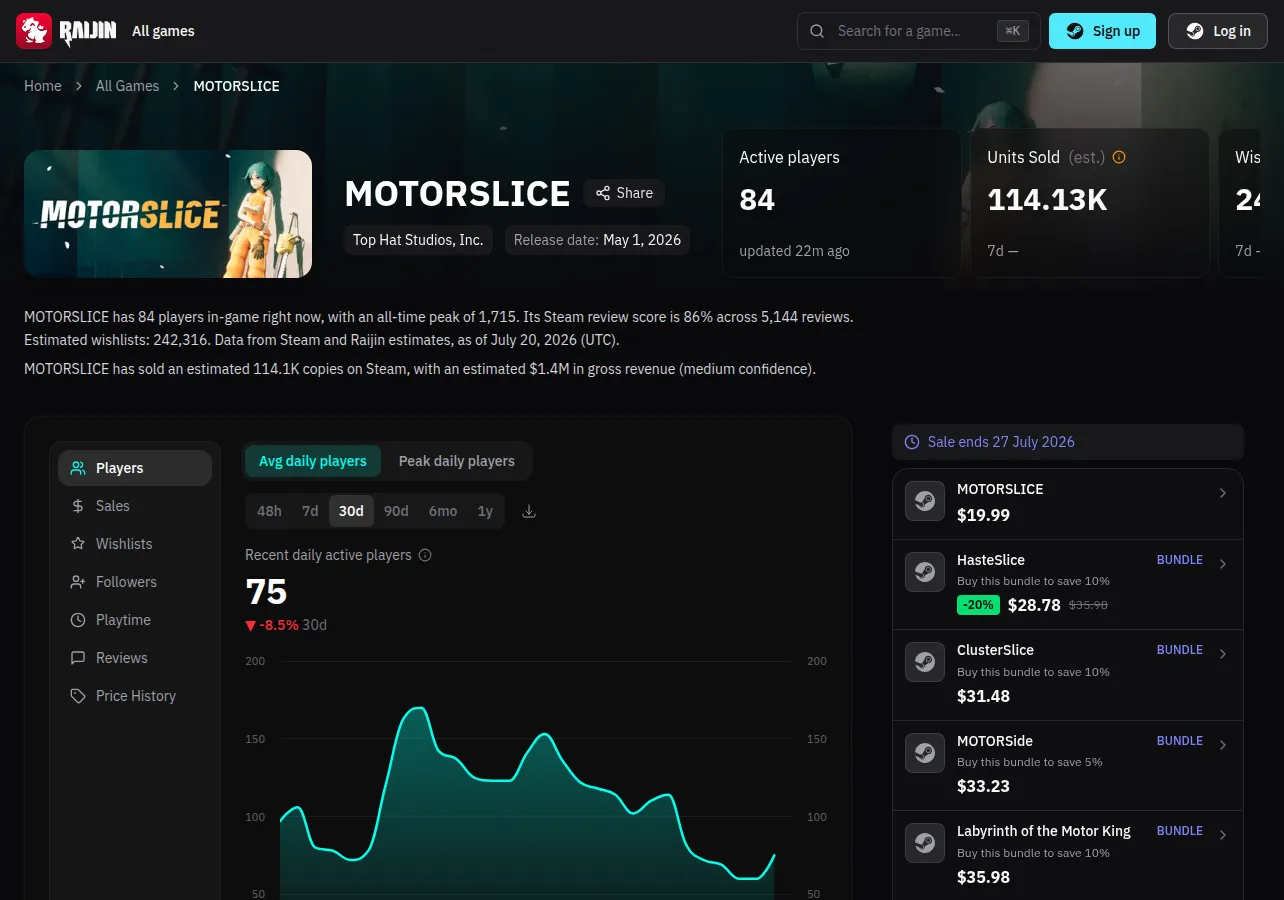This screenshot has height=900, width=1284.
Task: Click the MOTORSLICE breadcrumb text
Action: pyautogui.click(x=236, y=86)
